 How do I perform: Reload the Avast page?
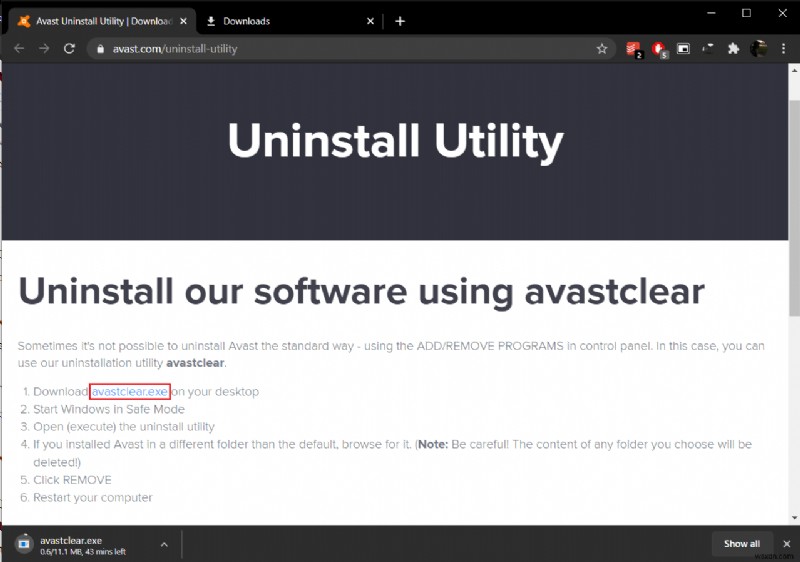click(x=69, y=48)
